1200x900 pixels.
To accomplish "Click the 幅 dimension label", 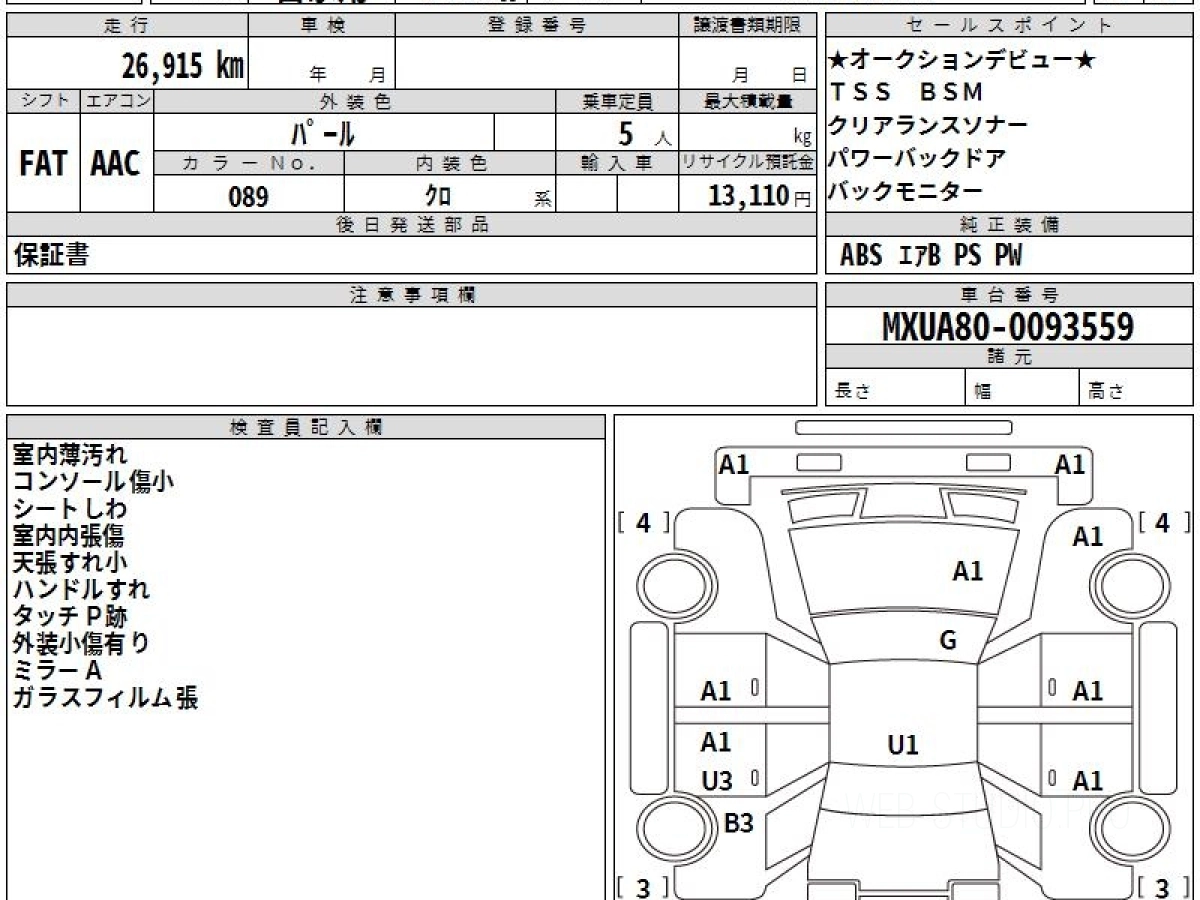I will coord(983,392).
